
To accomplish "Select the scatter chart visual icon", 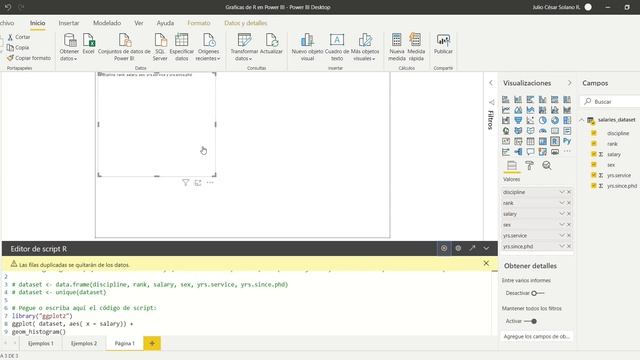I will tap(530, 120).
